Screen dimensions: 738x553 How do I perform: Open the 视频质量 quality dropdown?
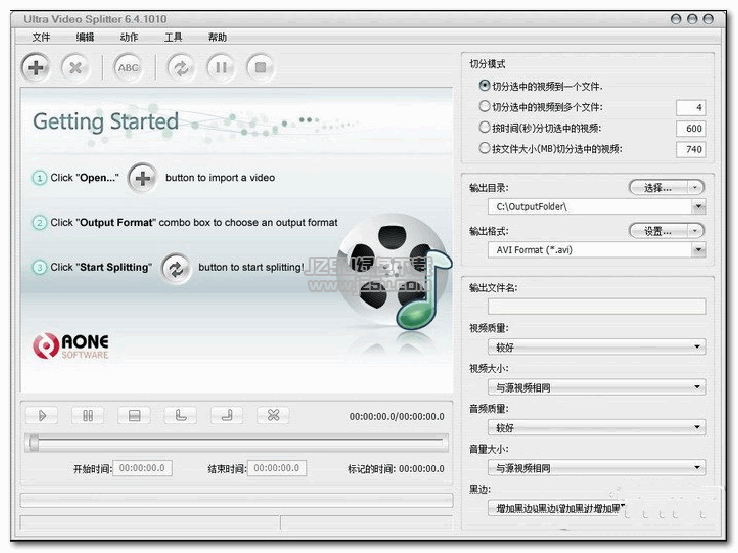[697, 347]
